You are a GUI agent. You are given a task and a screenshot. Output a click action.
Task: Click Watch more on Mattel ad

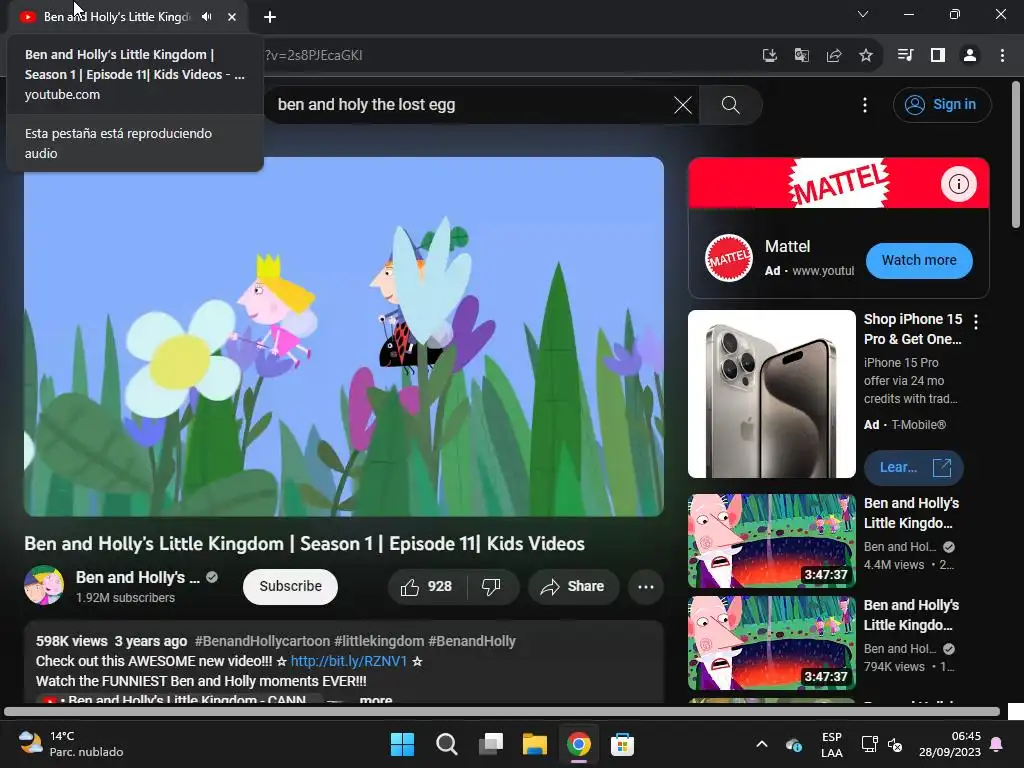(x=919, y=261)
